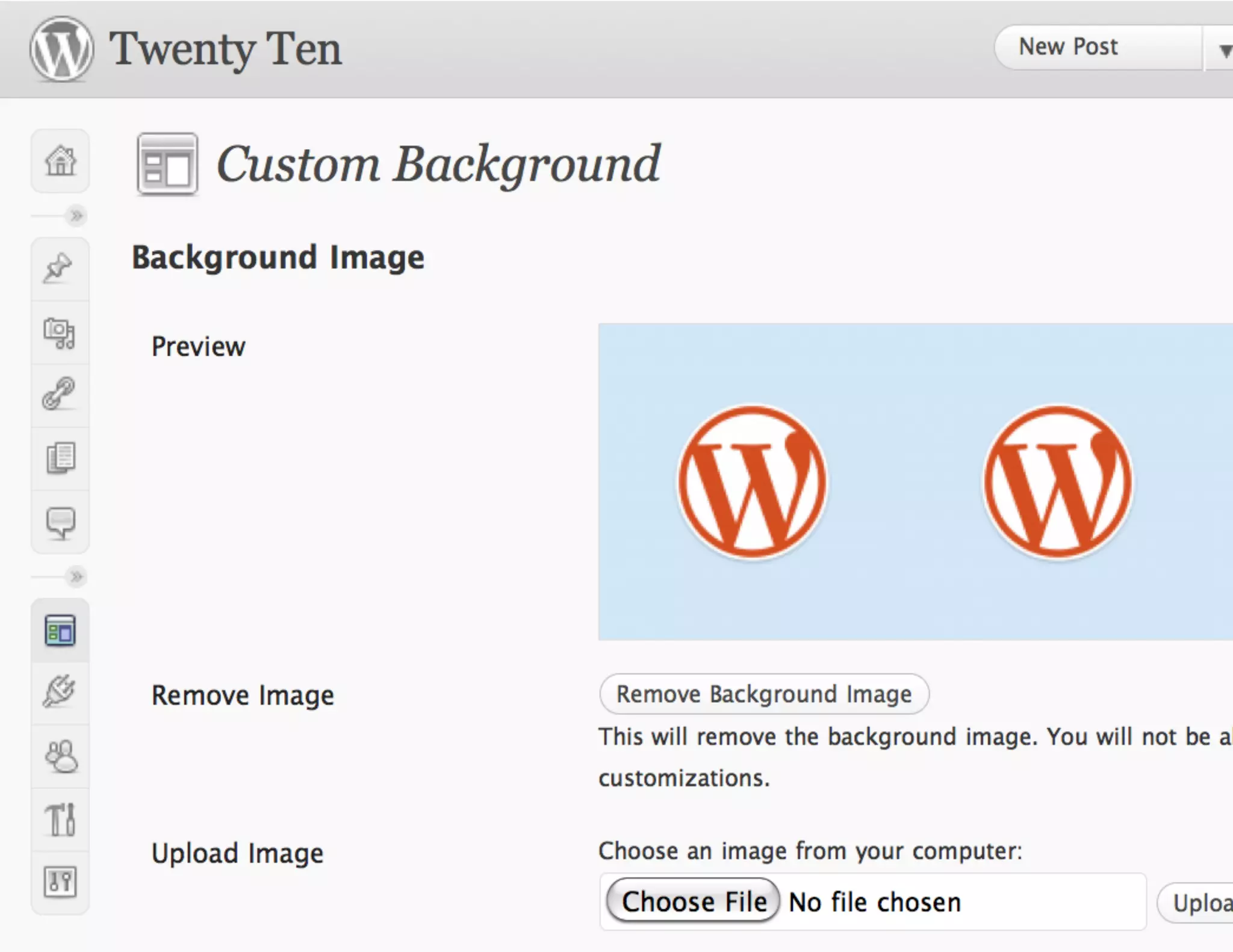This screenshot has width=1233, height=952.
Task: Click the lower sidebar separator arrow
Action: click(76, 577)
